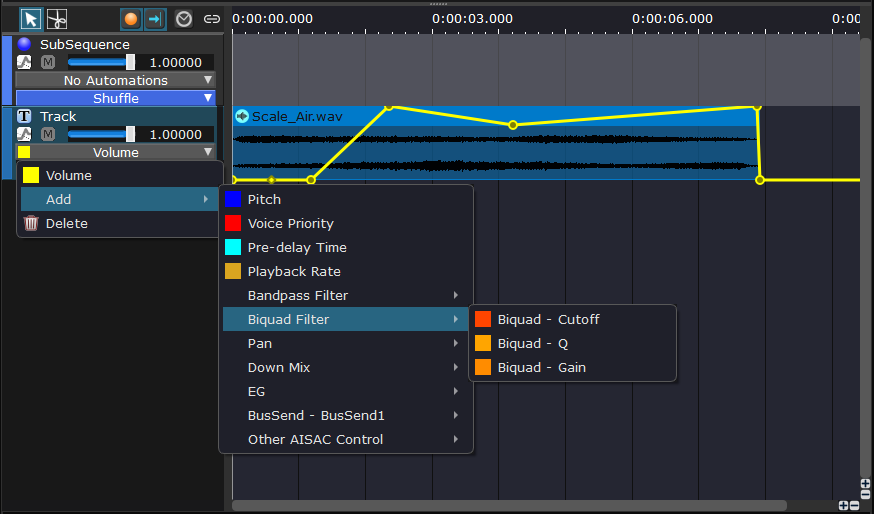The width and height of the screenshot is (874, 514).
Task: Click the chain link icon
Action: (x=211, y=19)
